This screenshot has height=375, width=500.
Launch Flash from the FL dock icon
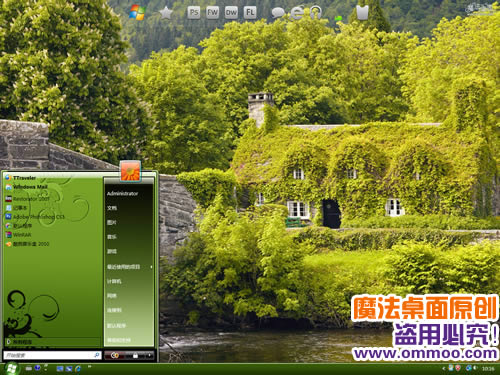250,13
